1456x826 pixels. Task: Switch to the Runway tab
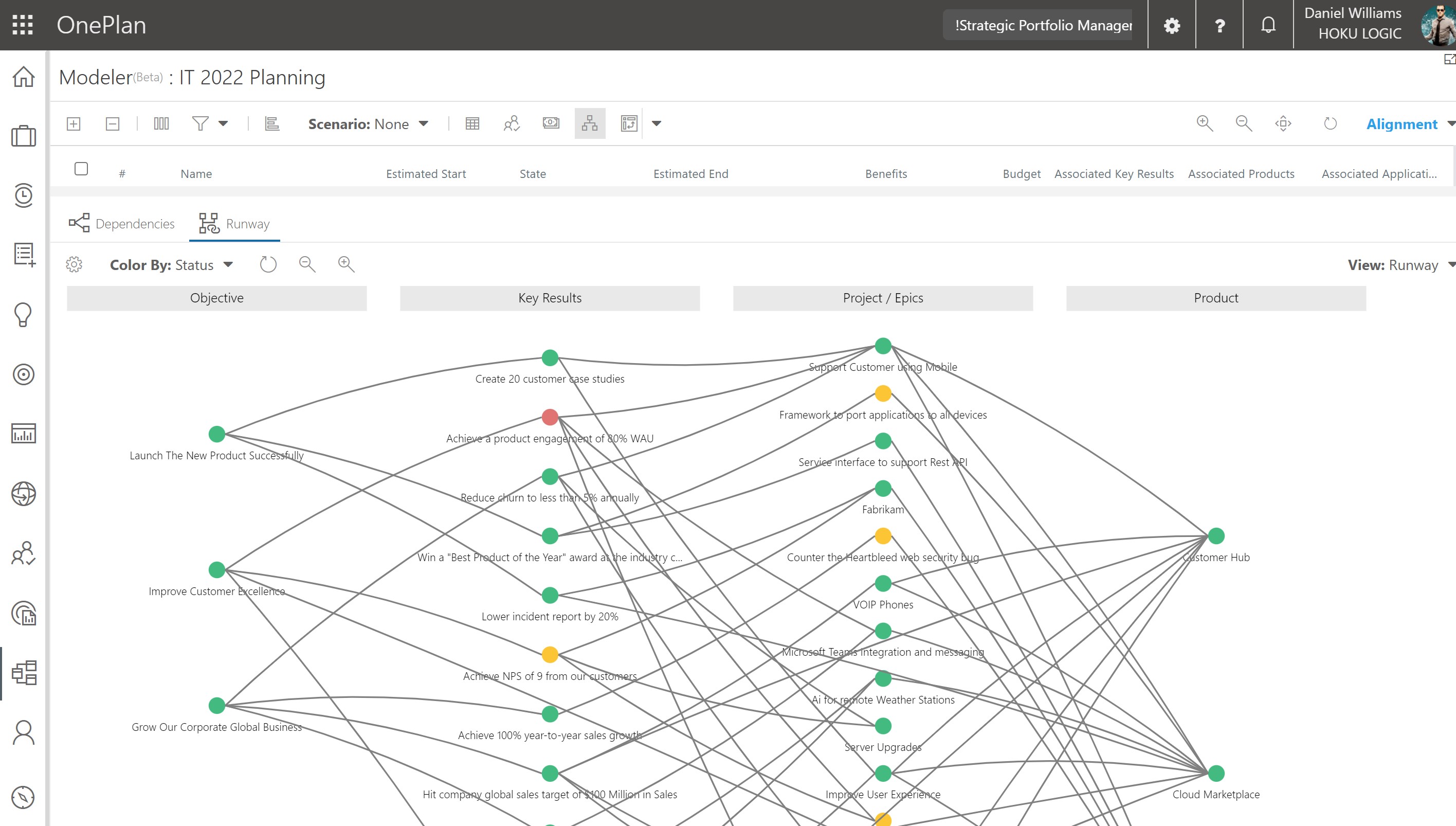[234, 224]
